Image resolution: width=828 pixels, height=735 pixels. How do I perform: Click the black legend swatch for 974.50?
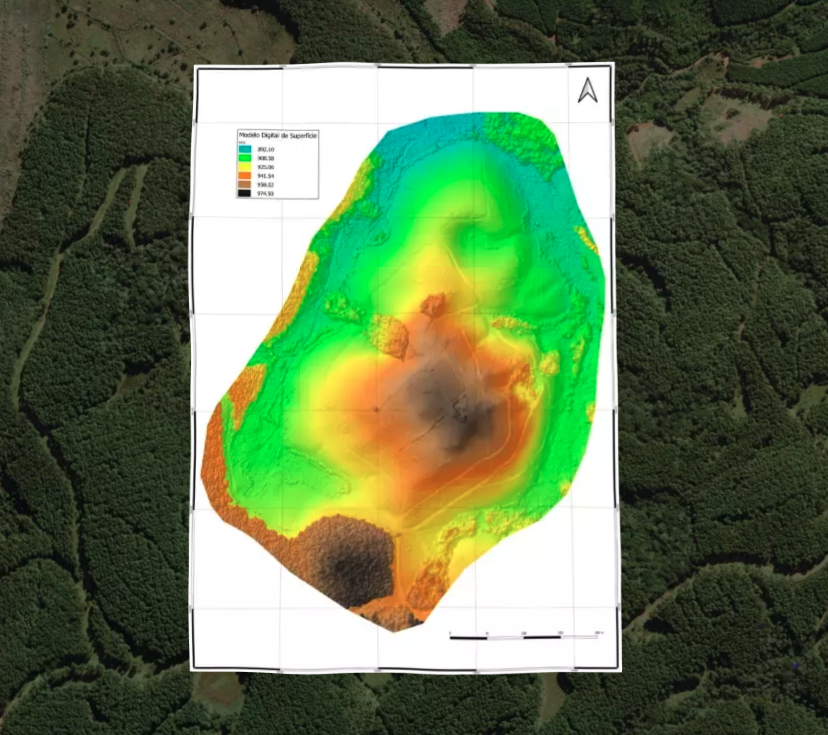(x=244, y=193)
